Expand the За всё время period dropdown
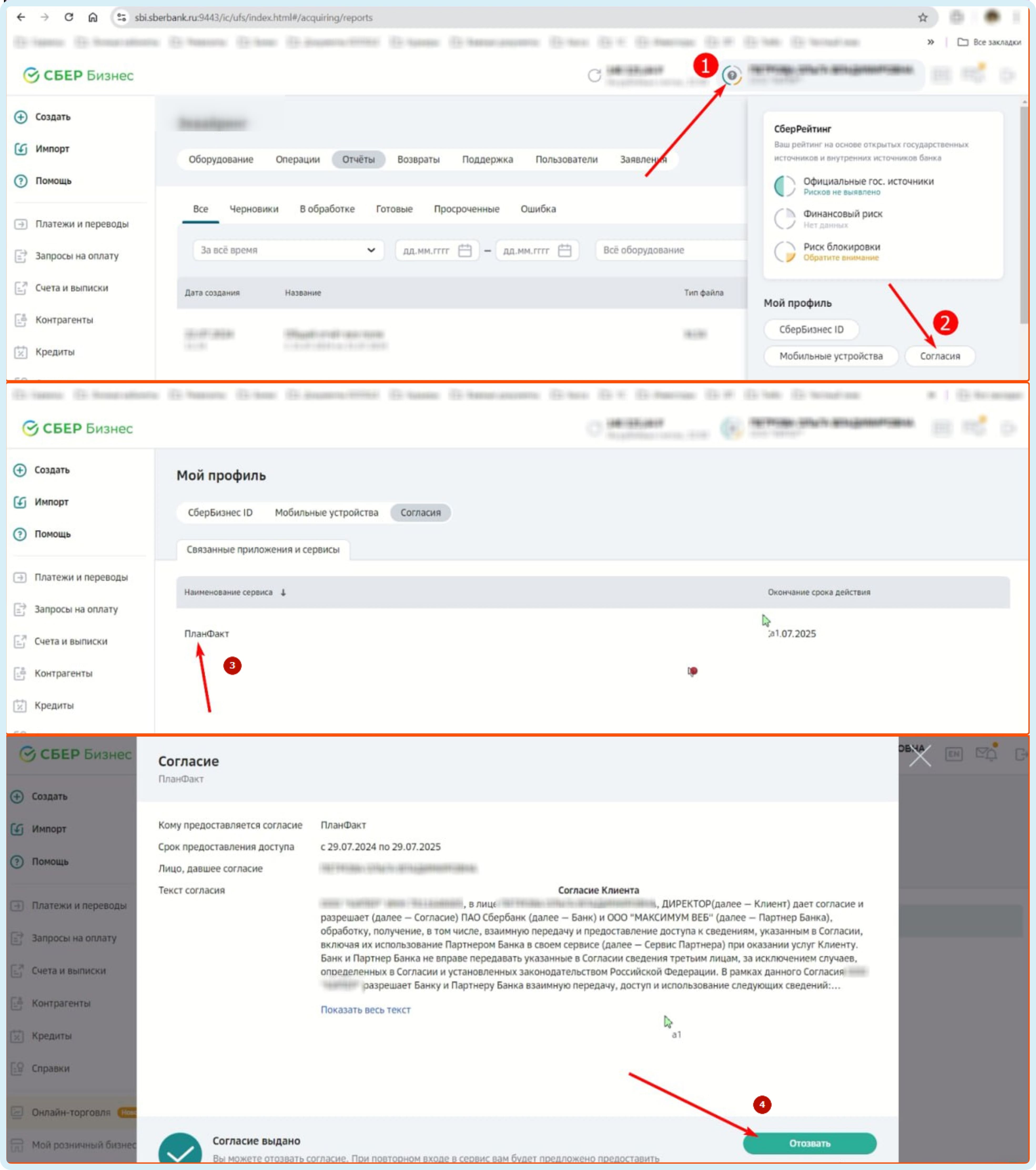Screen dimensions: 1036x1170 tap(289, 250)
